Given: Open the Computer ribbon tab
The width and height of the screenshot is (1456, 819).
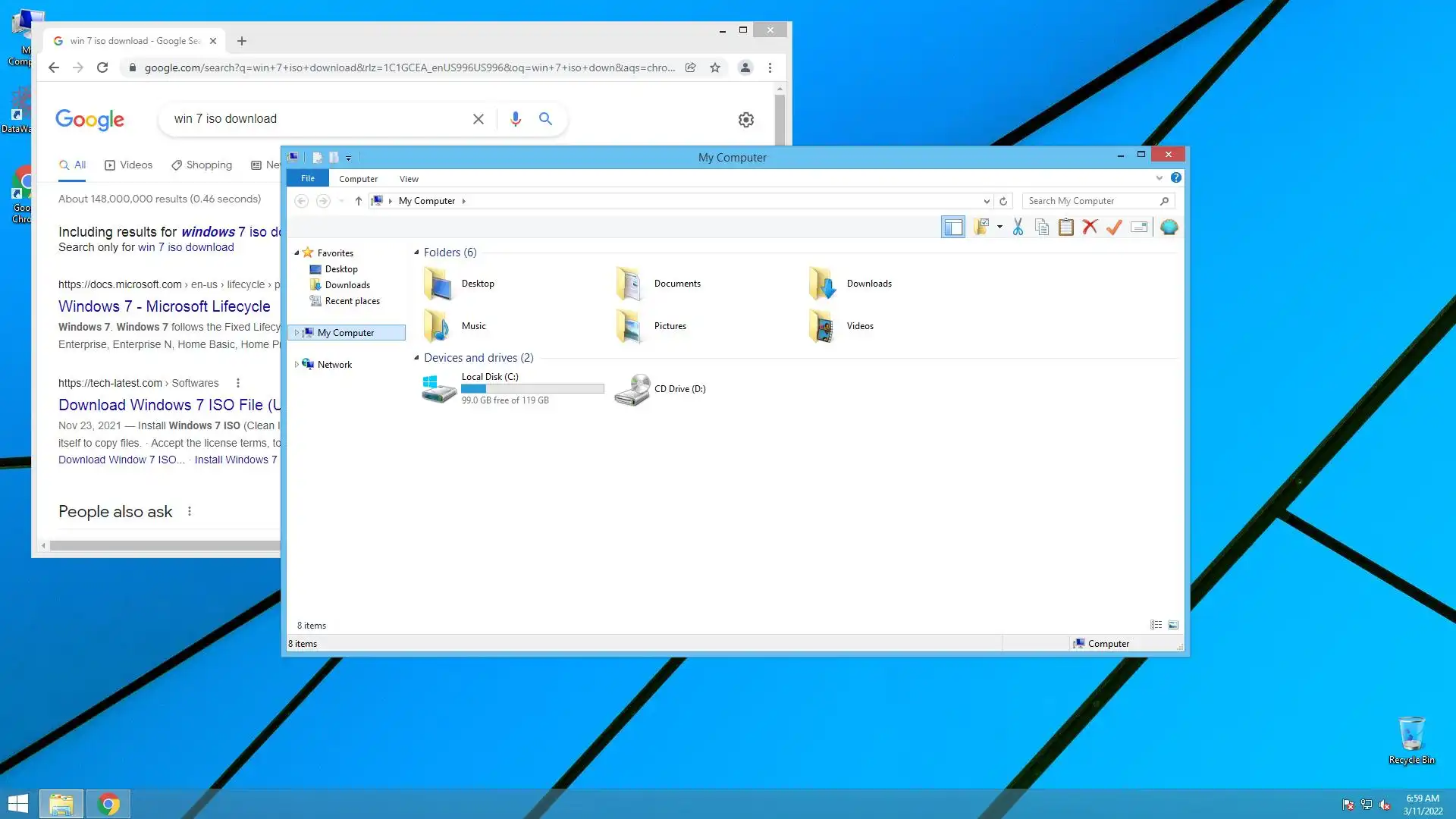Looking at the screenshot, I should [x=358, y=179].
